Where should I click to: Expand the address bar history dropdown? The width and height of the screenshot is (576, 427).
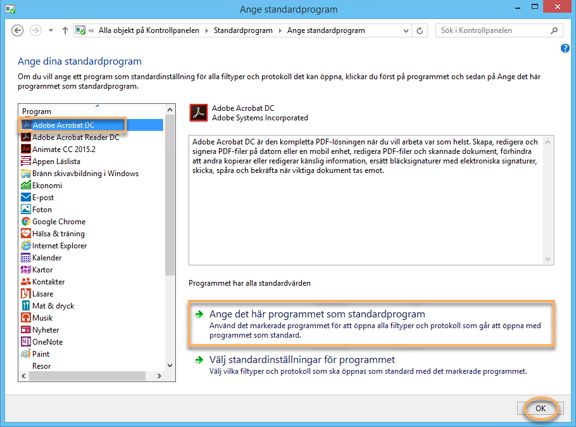(x=406, y=30)
